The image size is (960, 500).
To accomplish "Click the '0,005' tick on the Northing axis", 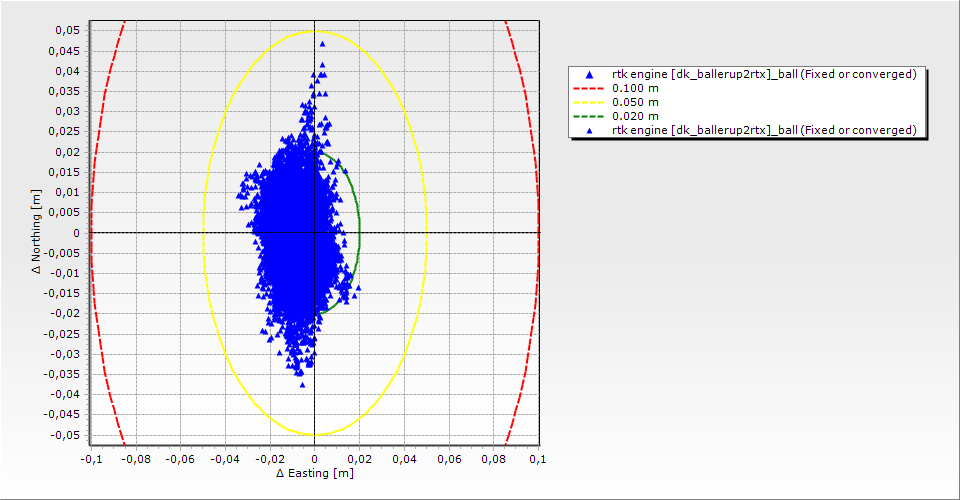I will (64, 212).
